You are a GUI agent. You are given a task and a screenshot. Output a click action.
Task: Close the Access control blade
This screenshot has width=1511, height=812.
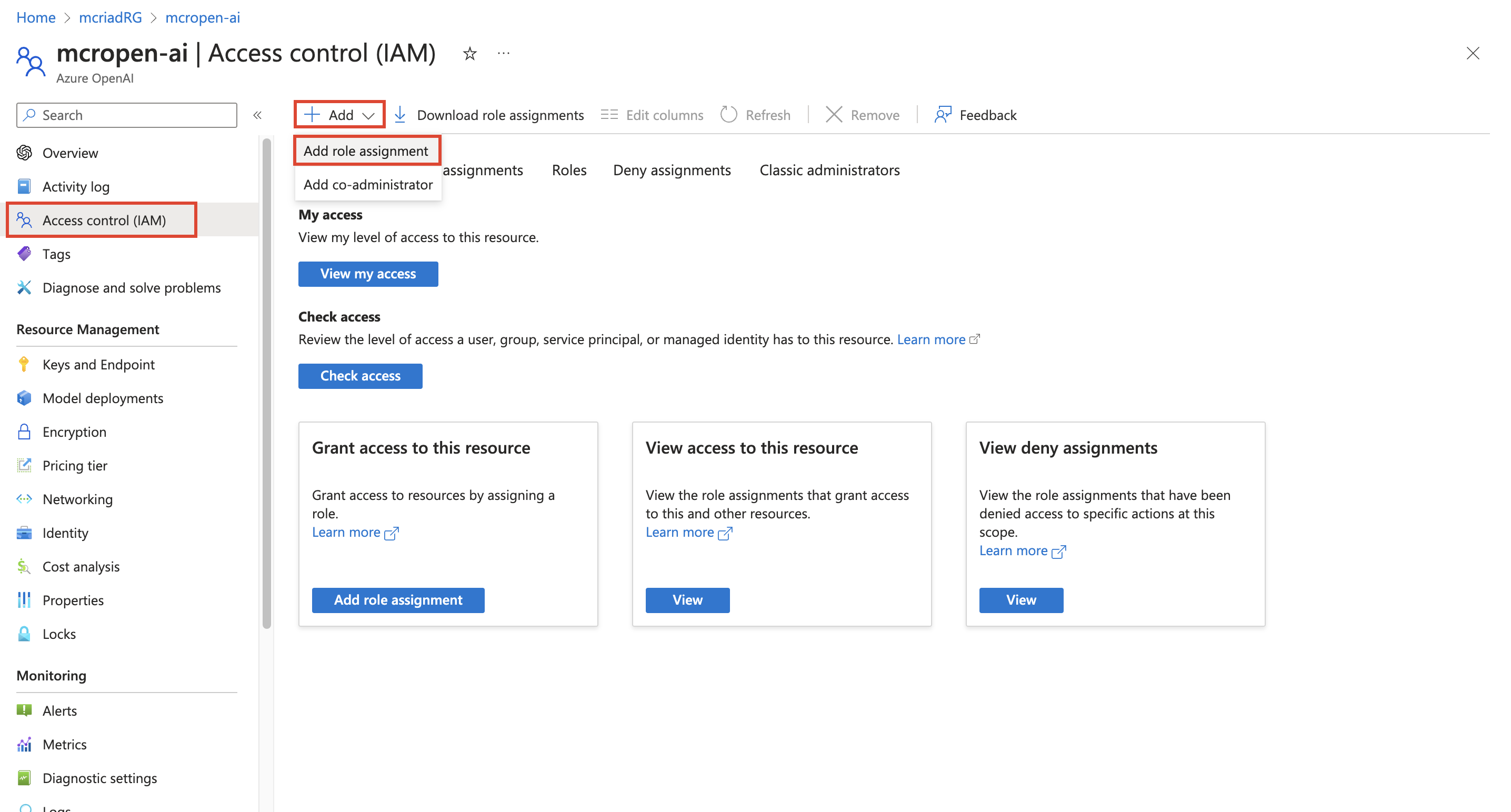(1472, 53)
